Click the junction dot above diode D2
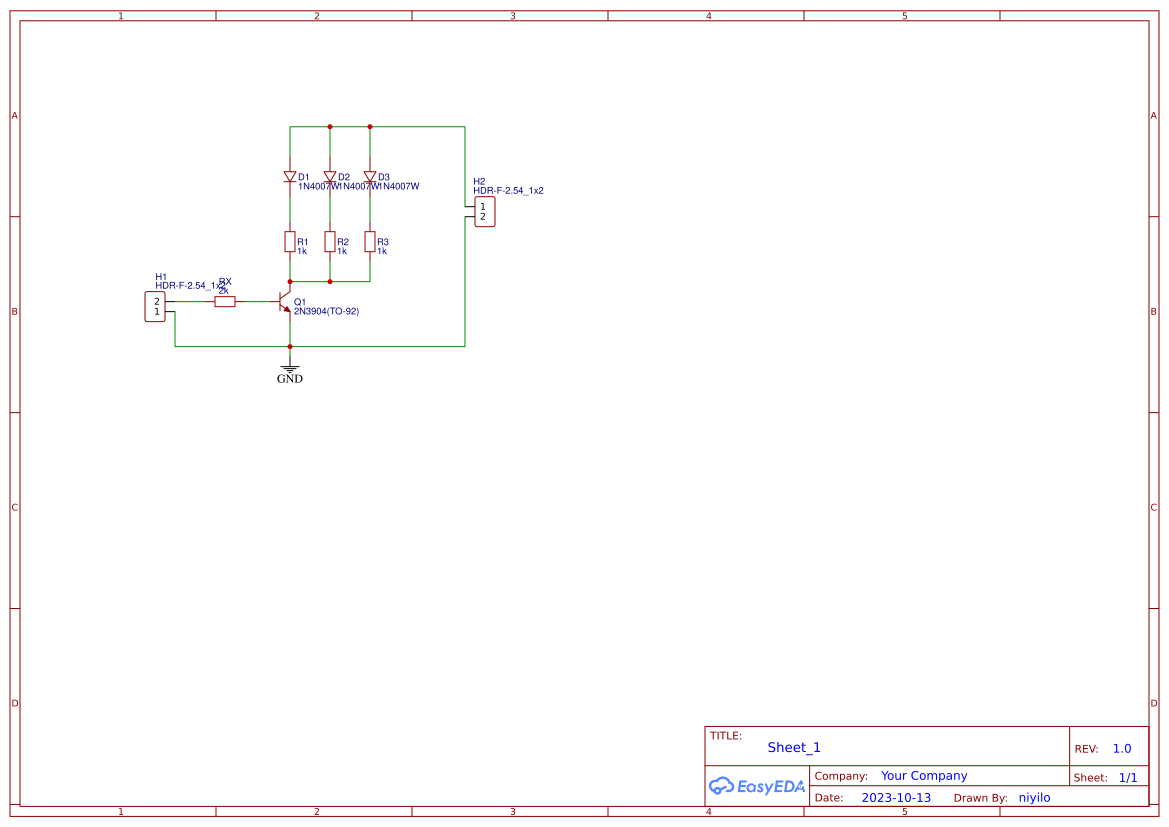This screenshot has height=827, width=1169. click(x=330, y=126)
